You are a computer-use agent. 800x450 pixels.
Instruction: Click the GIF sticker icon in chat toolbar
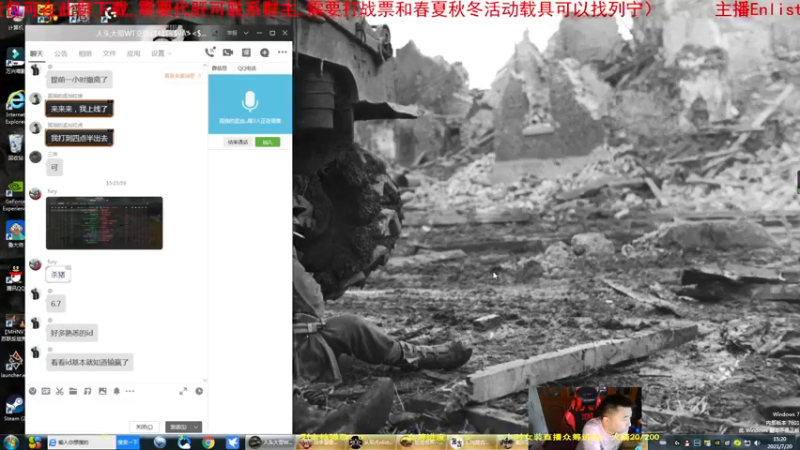pyautogui.click(x=46, y=391)
